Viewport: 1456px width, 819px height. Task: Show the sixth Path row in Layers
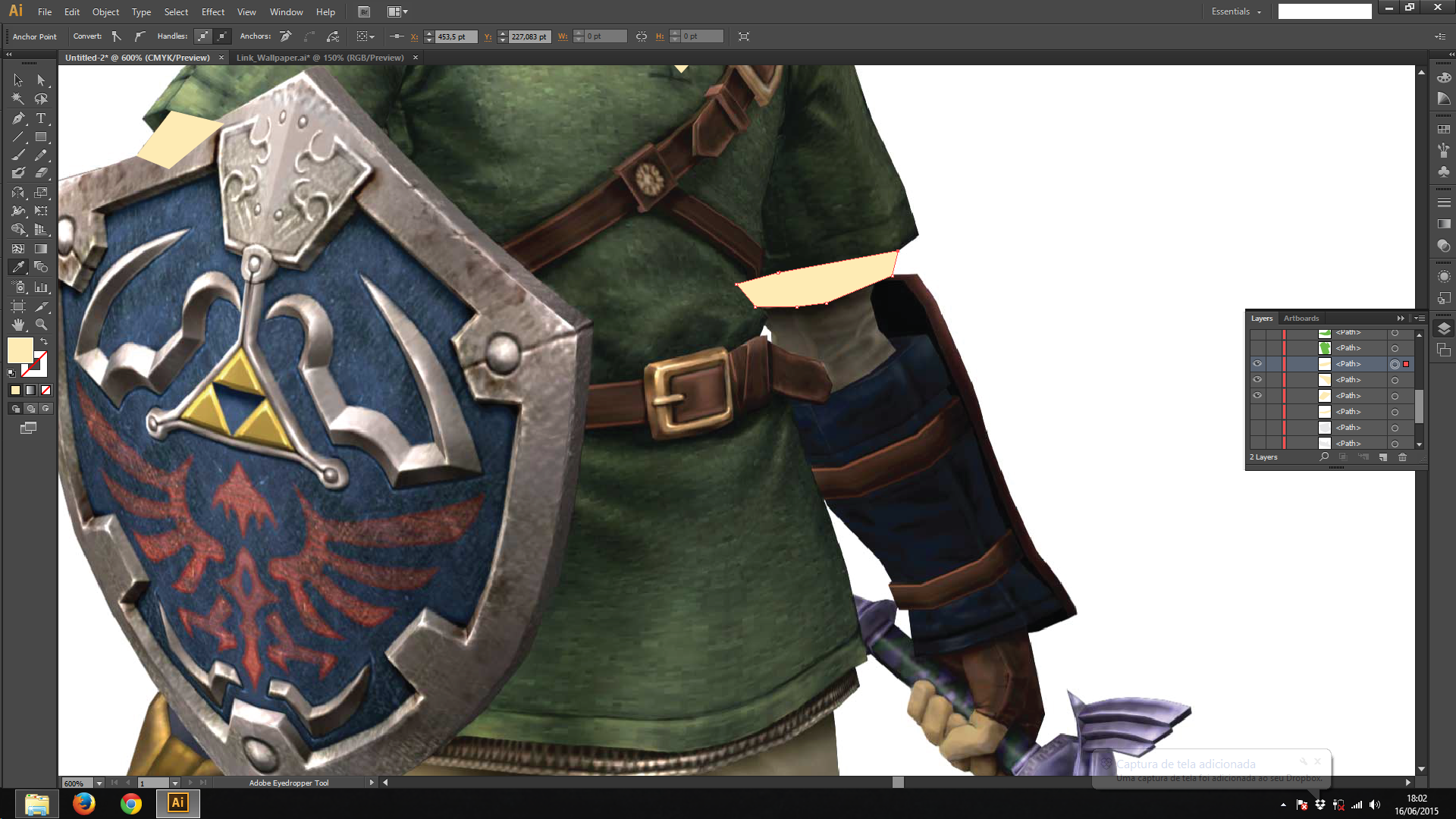(x=1257, y=412)
